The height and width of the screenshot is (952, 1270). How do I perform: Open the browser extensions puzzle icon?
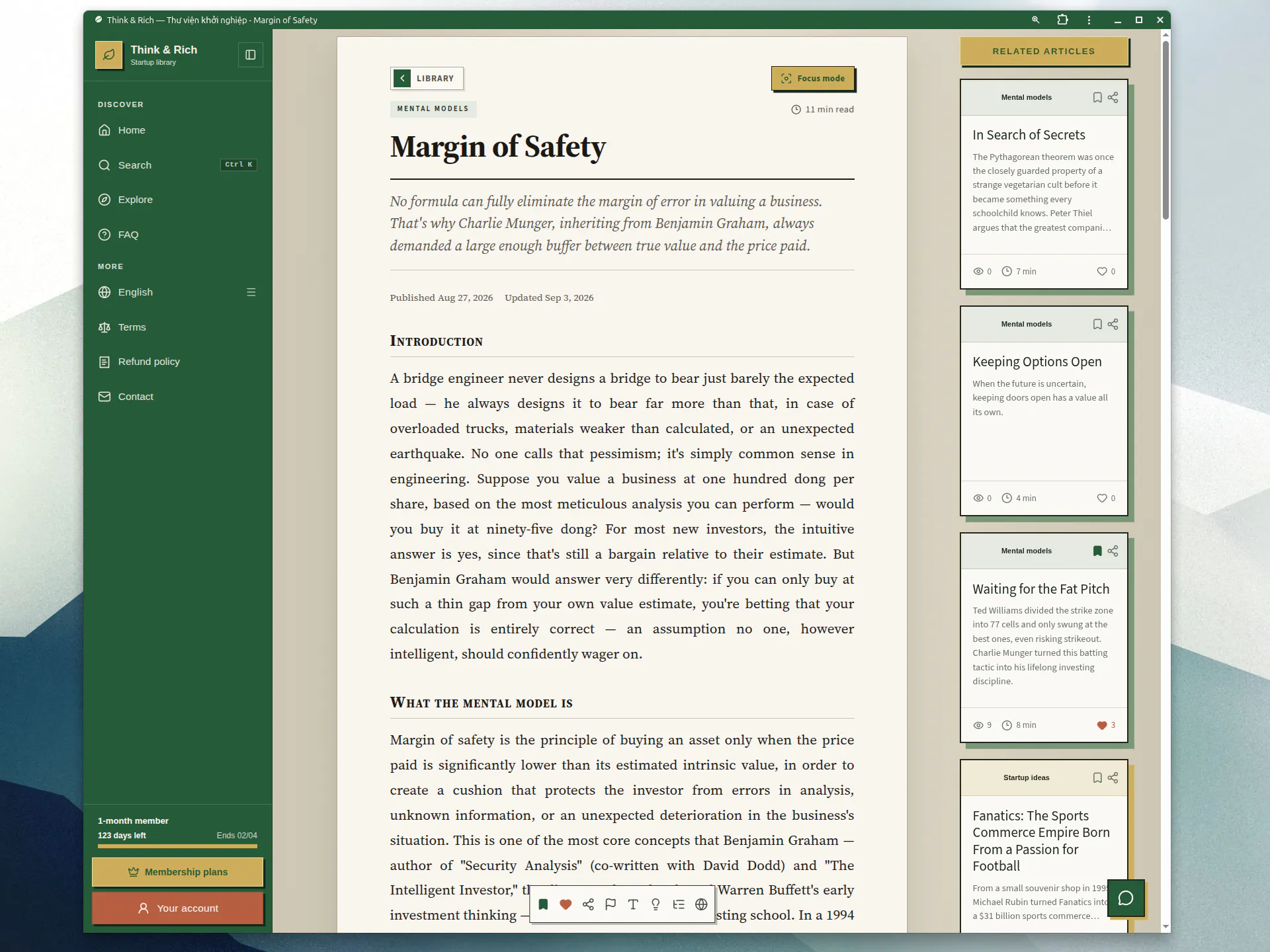tap(1062, 20)
